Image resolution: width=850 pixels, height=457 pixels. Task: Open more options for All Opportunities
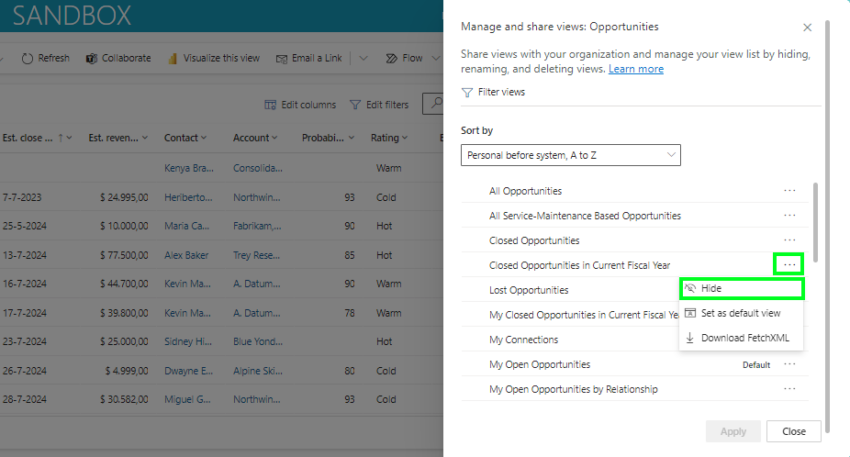789,191
